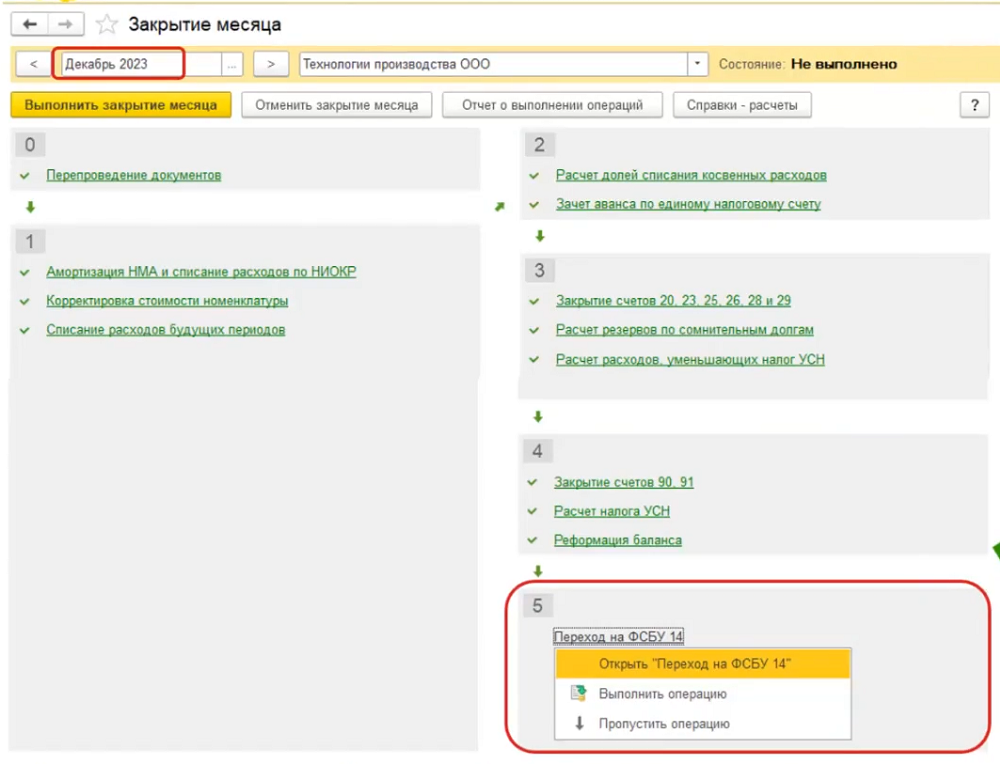This screenshot has height=764, width=1000.
Task: Choose 'Пропустить операцию' from context menu
Action: (664, 723)
